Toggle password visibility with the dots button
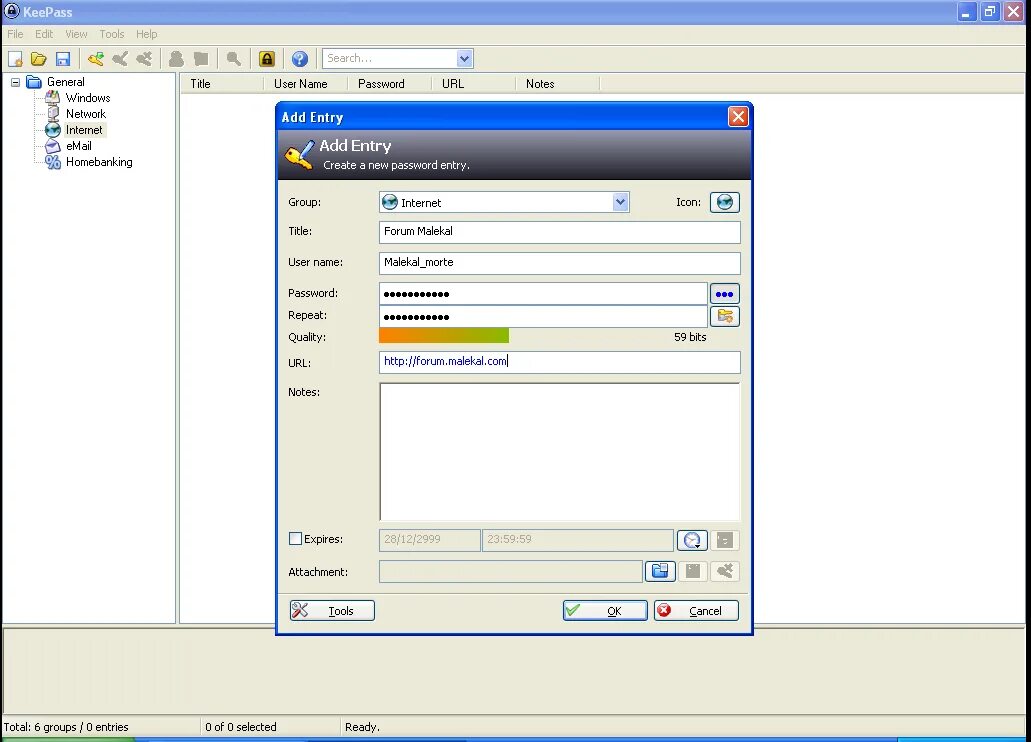This screenshot has width=1031, height=742. pos(725,294)
